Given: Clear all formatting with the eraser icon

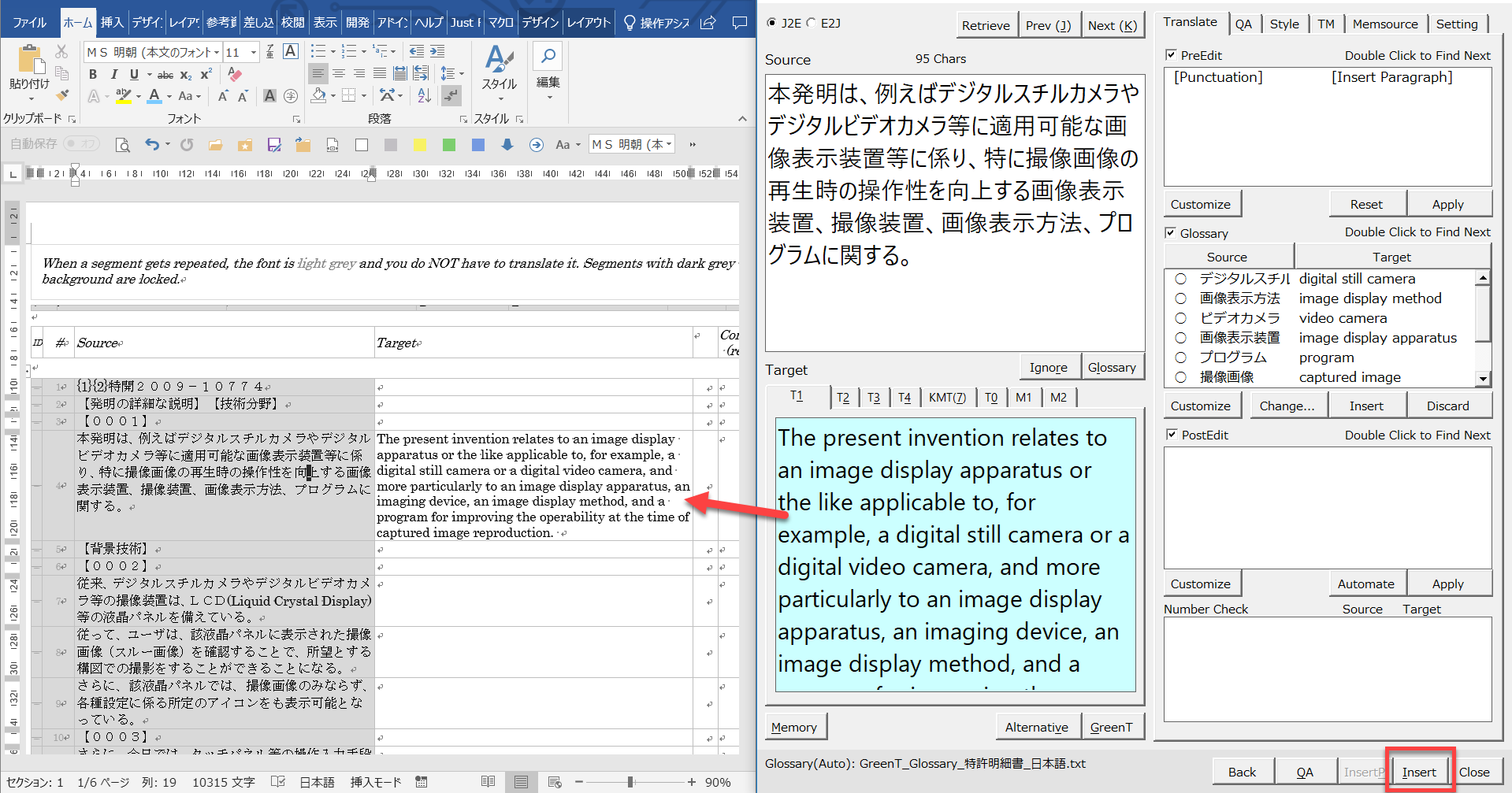Looking at the screenshot, I should tap(235, 74).
